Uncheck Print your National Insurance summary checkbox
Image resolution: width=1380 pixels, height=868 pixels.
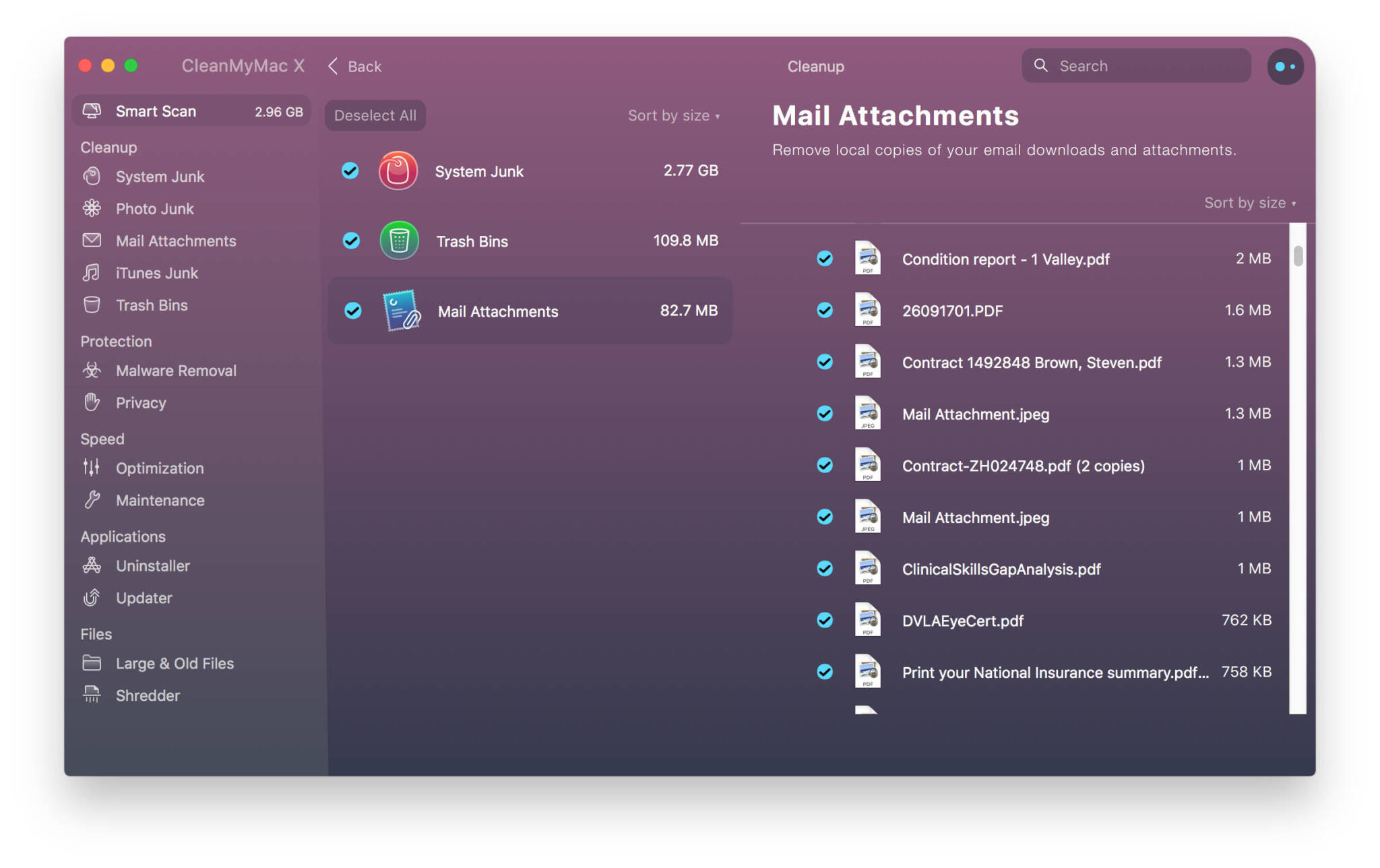825,672
